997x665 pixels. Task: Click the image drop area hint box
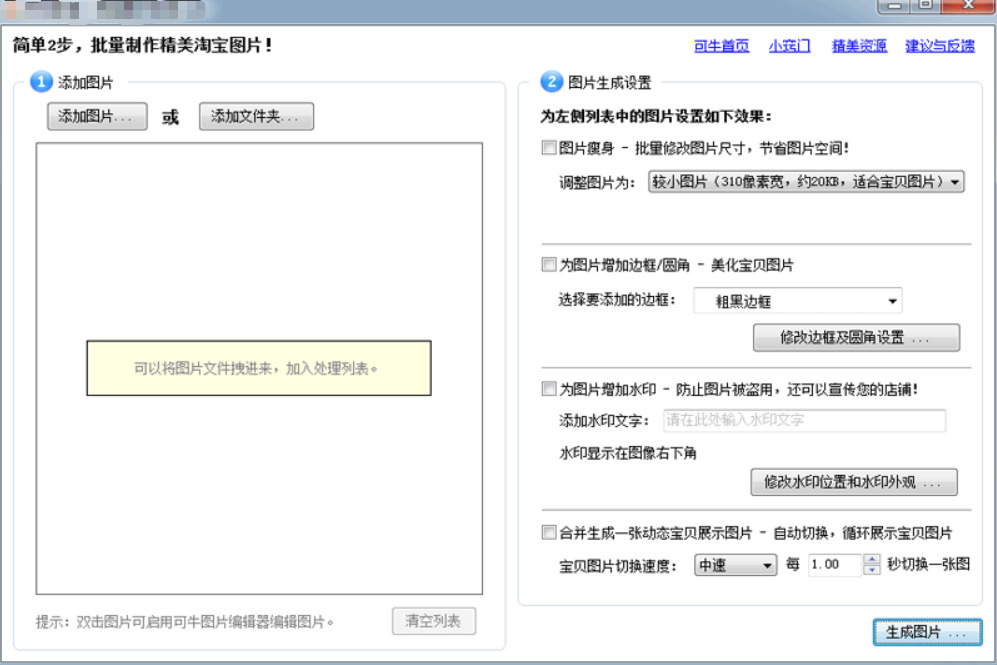(259, 368)
